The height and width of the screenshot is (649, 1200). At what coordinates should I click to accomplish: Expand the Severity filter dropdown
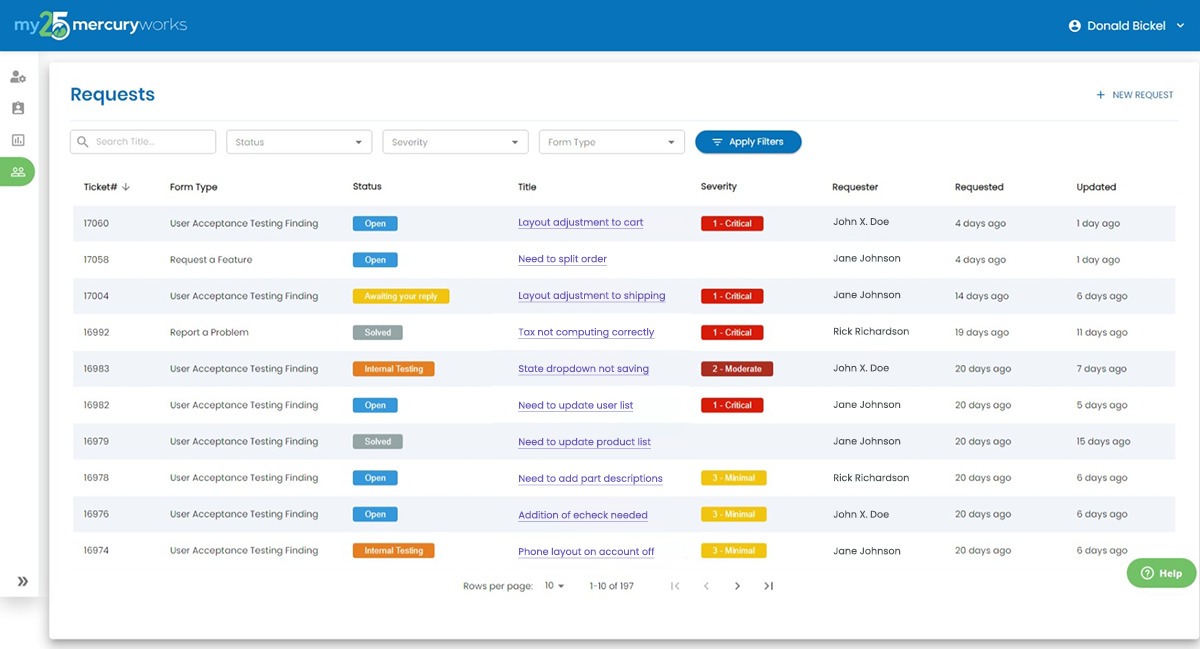pos(455,141)
